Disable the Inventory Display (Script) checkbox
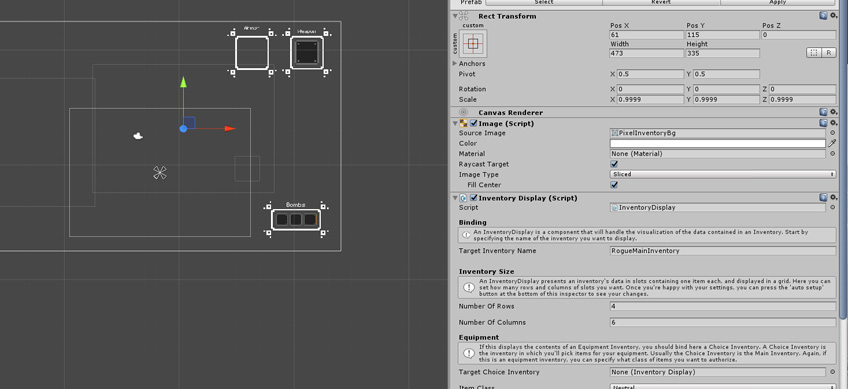The image size is (848, 389). [474, 198]
